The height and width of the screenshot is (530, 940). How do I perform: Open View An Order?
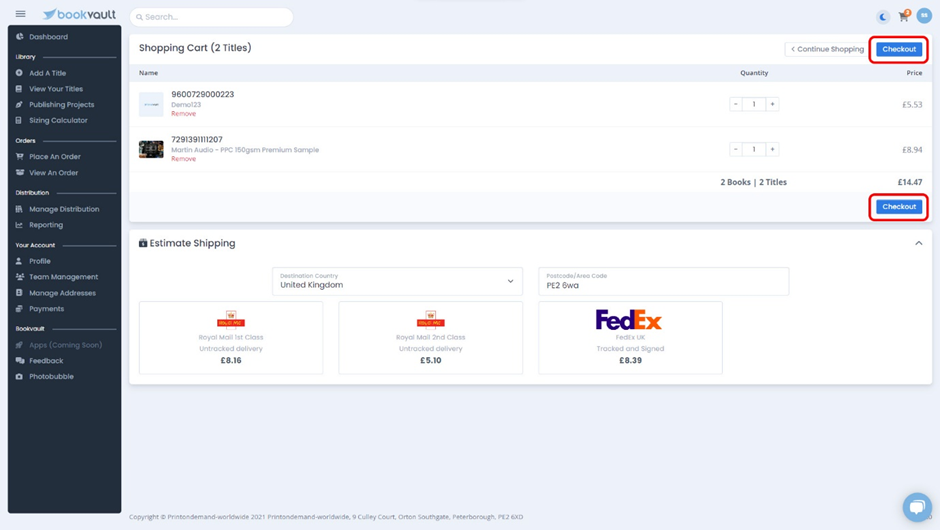[x=53, y=173]
